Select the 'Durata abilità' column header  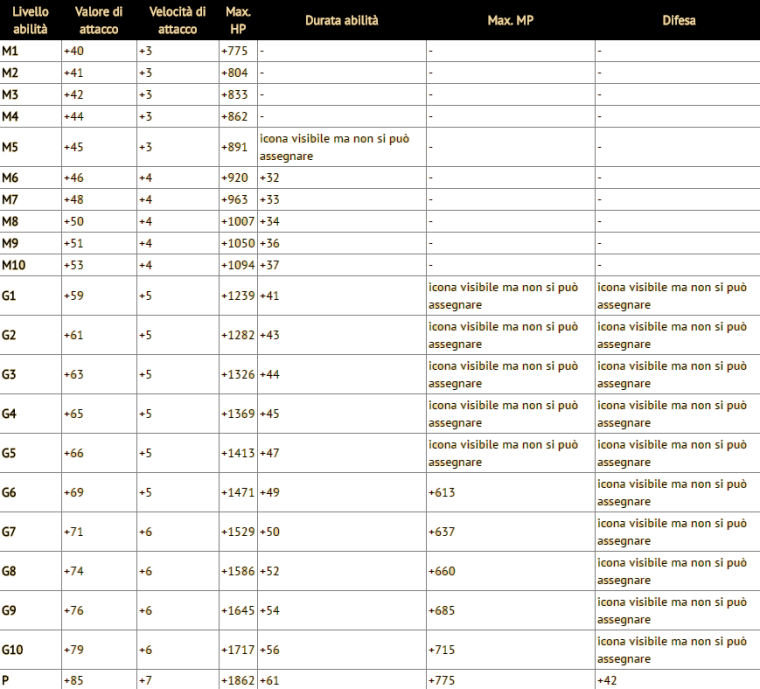(x=341, y=20)
